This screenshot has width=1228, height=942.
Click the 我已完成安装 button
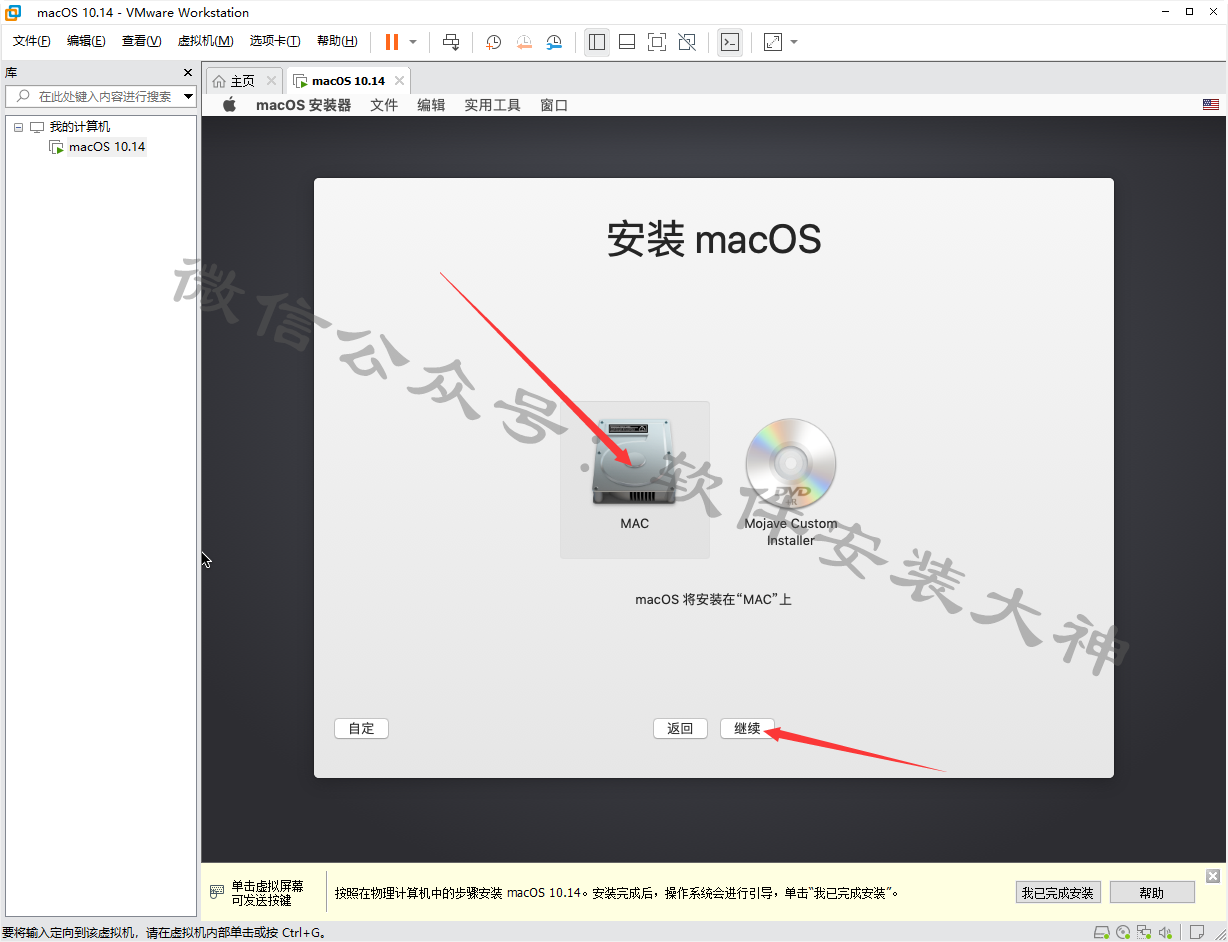1057,893
